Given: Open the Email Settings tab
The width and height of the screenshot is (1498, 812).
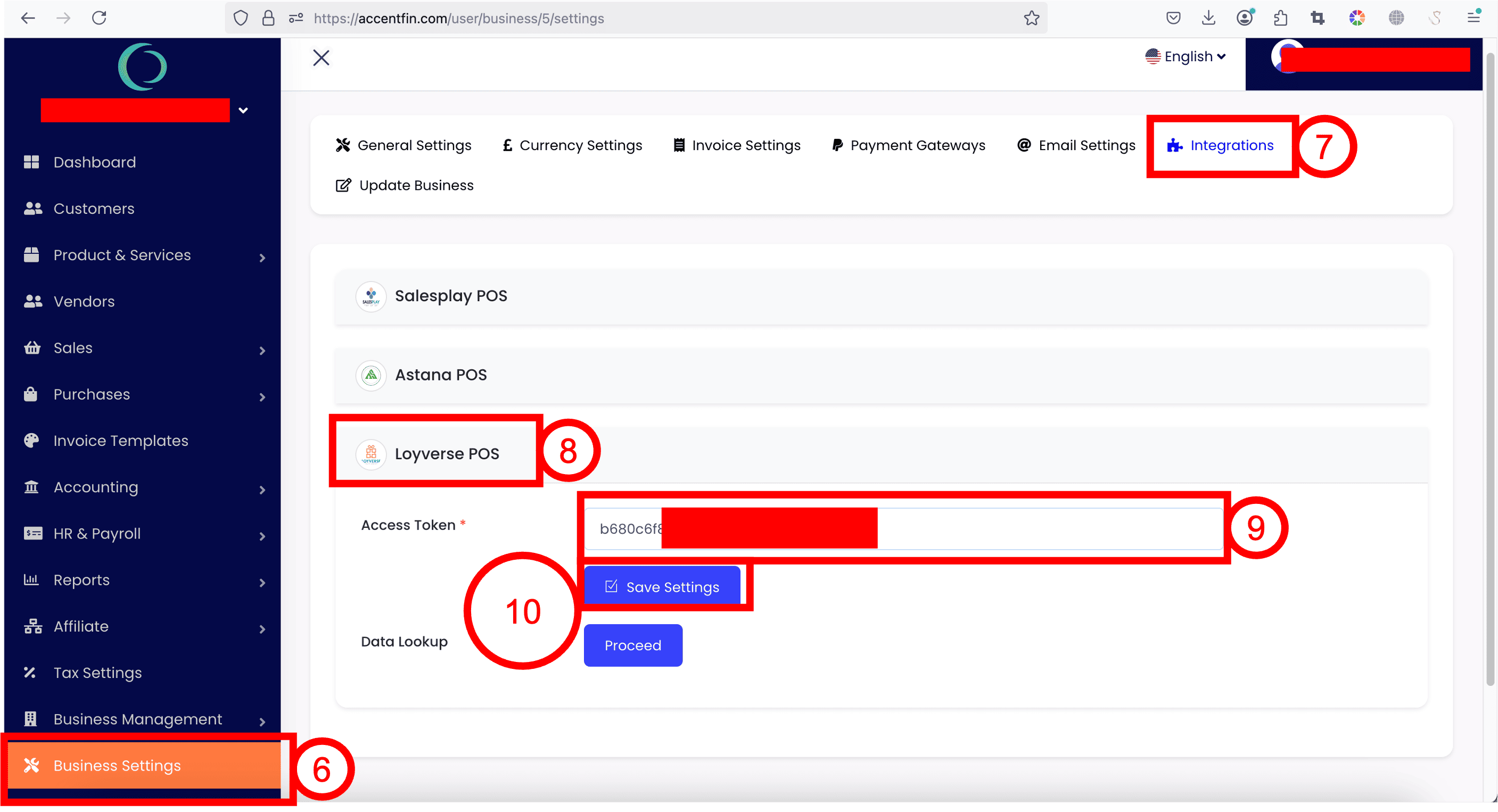Looking at the screenshot, I should 1076,145.
